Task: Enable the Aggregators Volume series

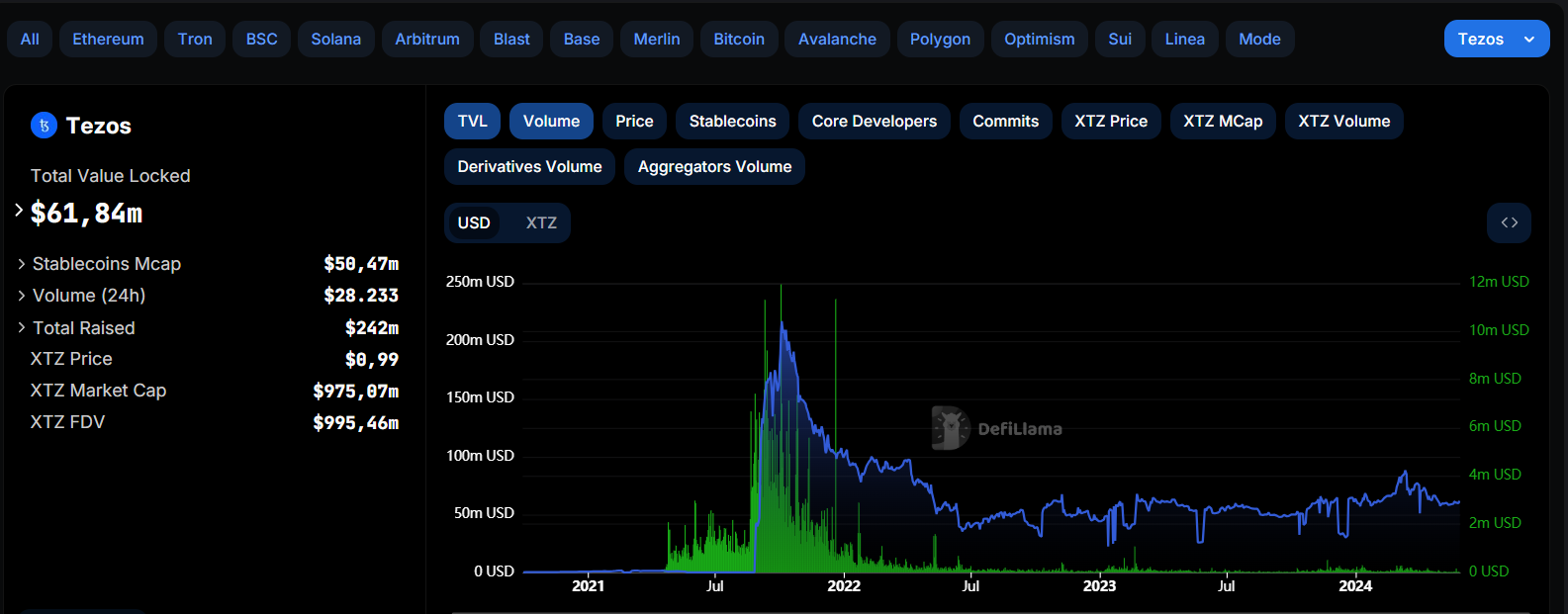Action: click(714, 166)
